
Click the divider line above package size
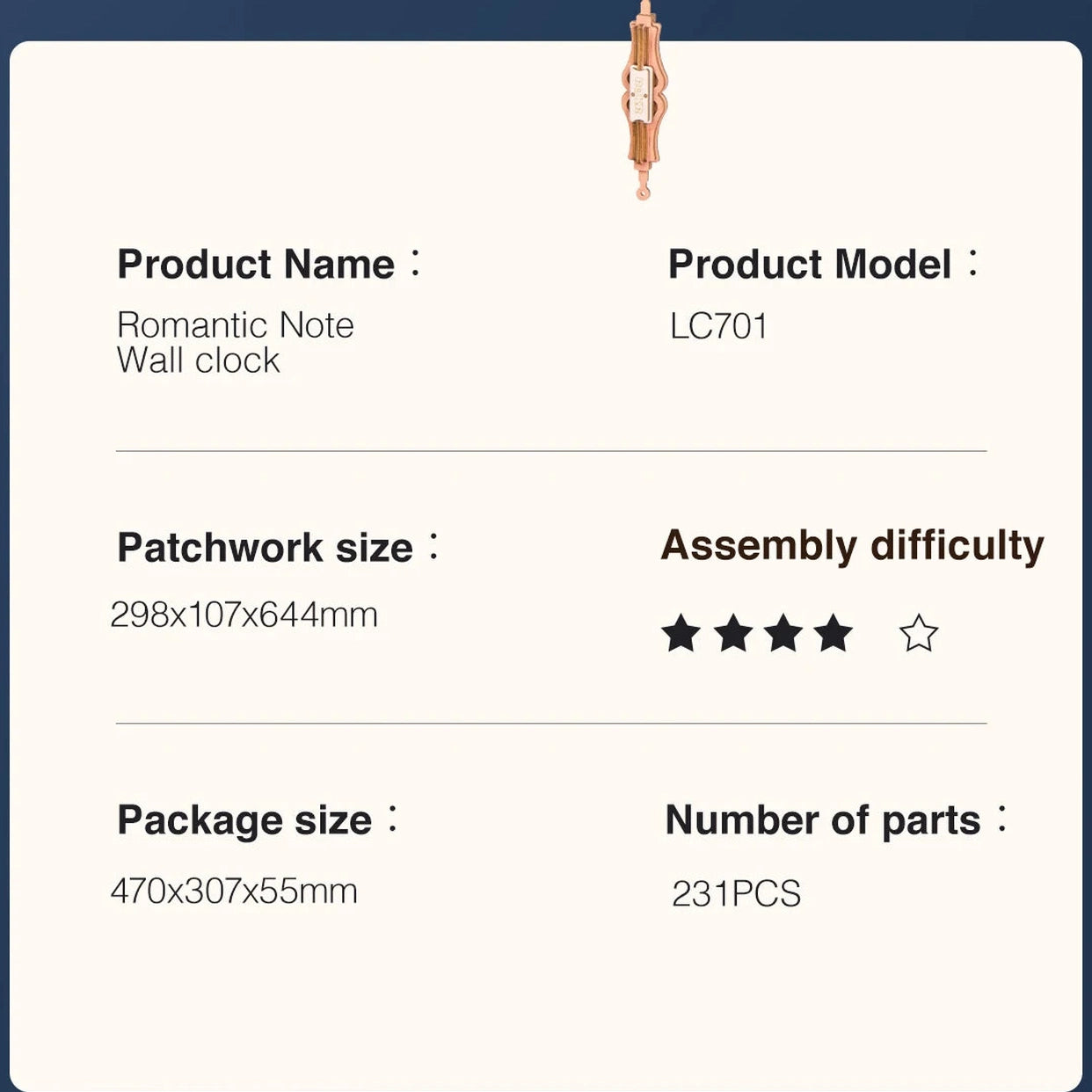point(550,724)
